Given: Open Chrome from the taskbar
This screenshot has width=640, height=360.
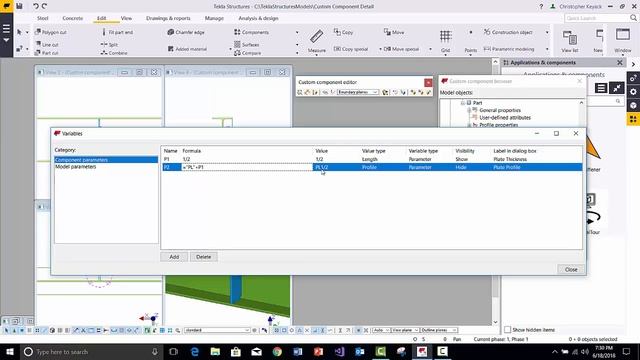Looking at the screenshot, I should tap(277, 351).
